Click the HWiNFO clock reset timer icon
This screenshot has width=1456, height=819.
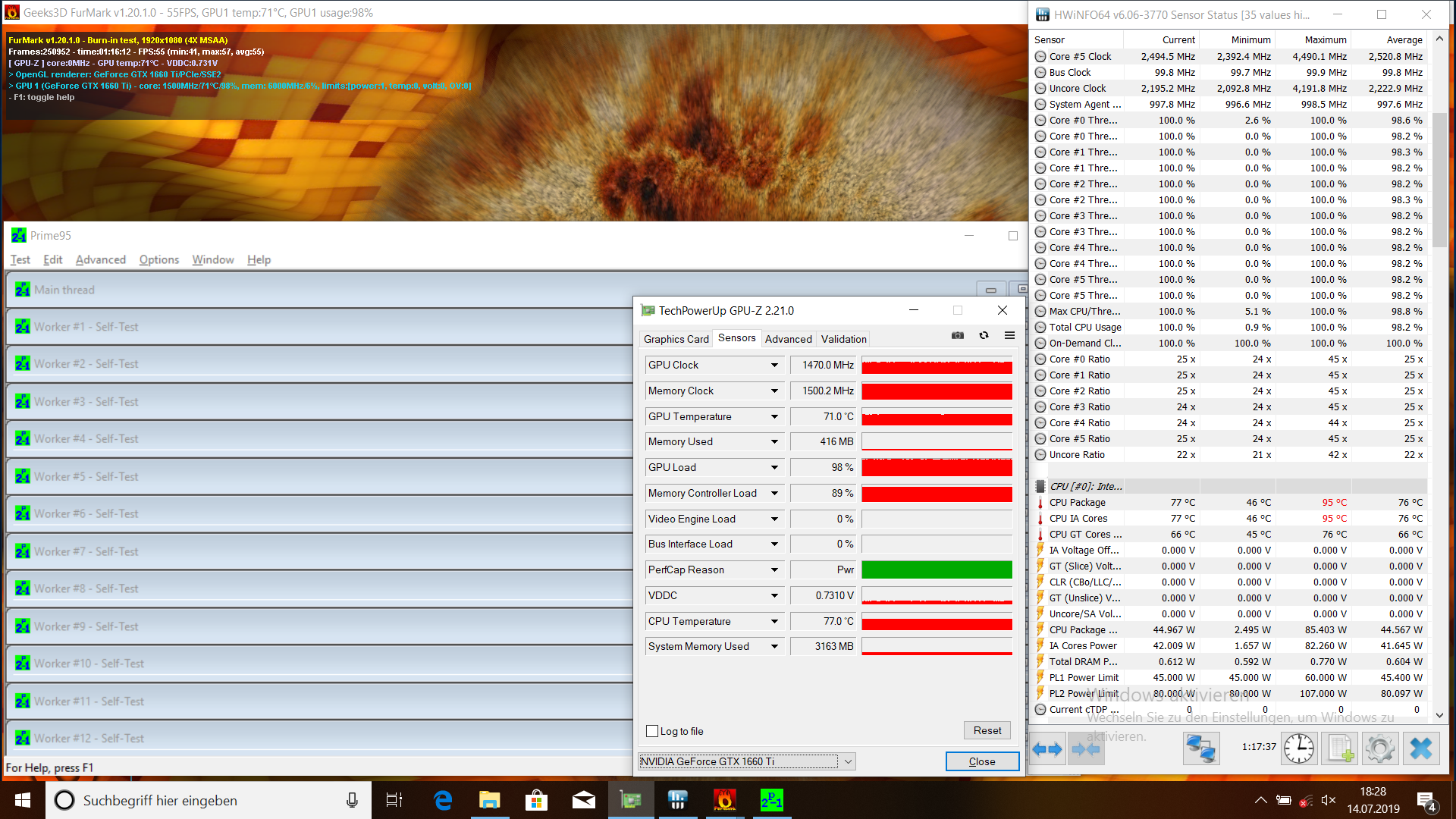click(x=1299, y=749)
